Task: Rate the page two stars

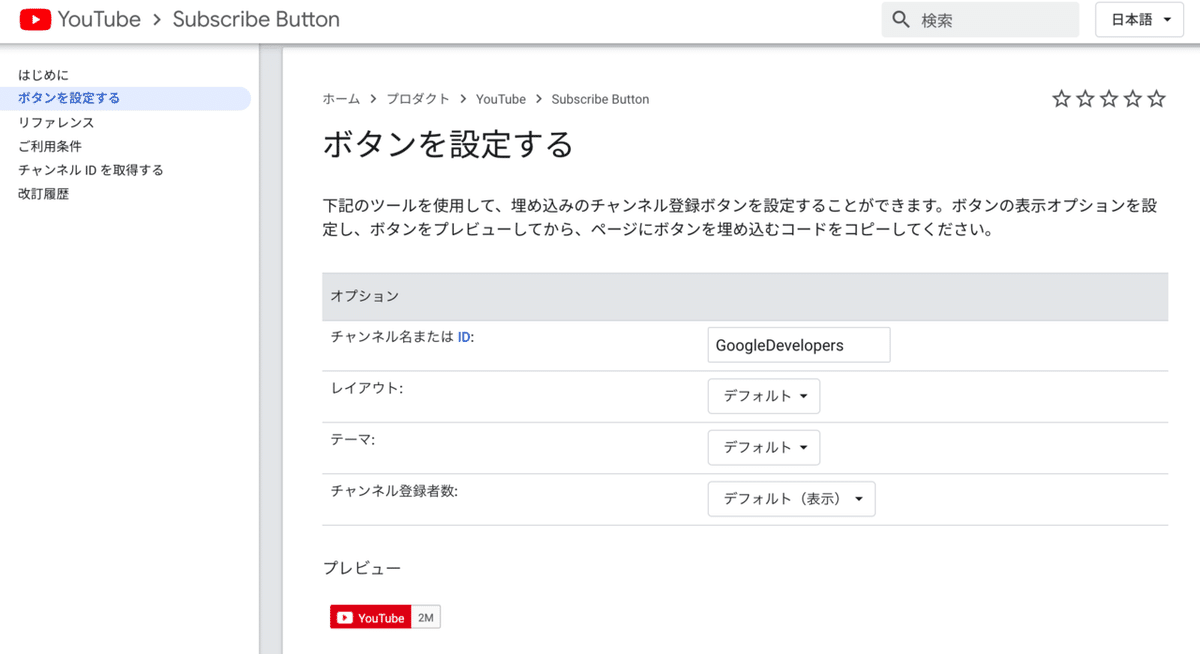Action: point(1085,99)
